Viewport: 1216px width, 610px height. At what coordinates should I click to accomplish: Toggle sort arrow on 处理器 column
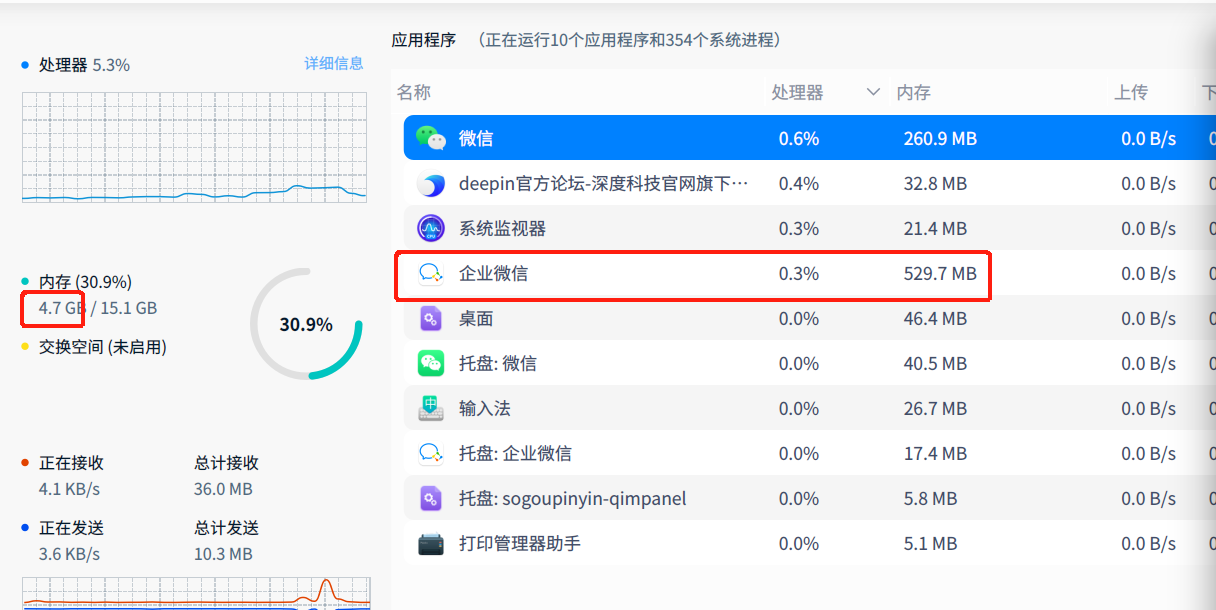[x=873, y=92]
